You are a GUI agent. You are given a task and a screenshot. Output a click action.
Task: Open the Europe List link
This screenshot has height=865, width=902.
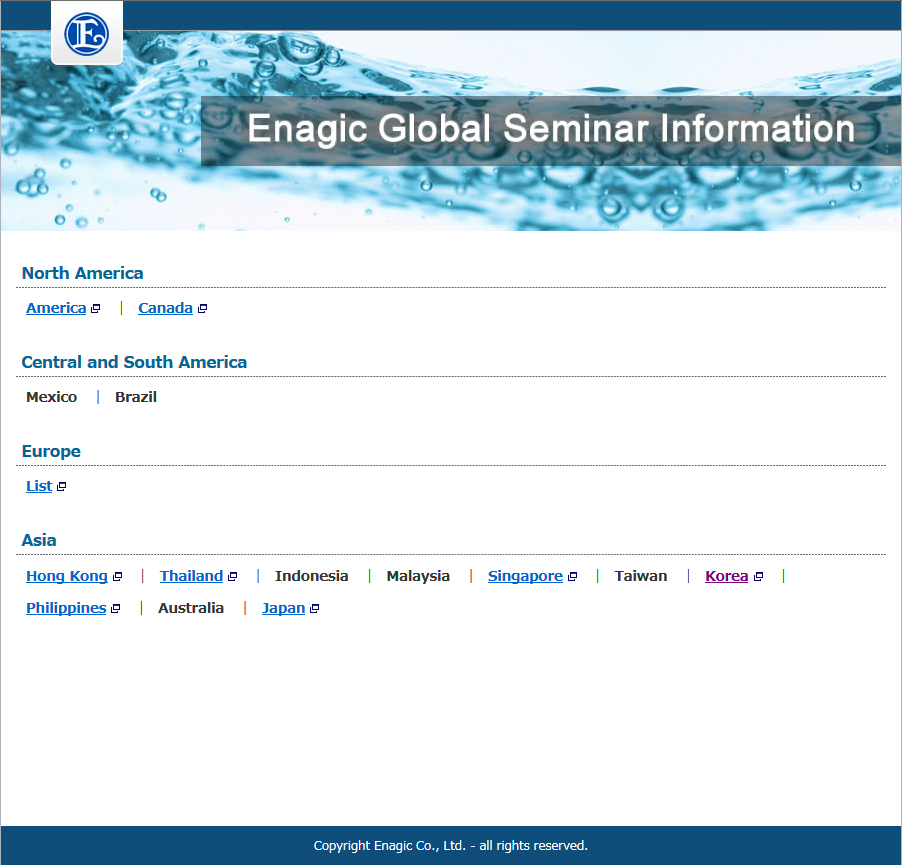coord(39,486)
